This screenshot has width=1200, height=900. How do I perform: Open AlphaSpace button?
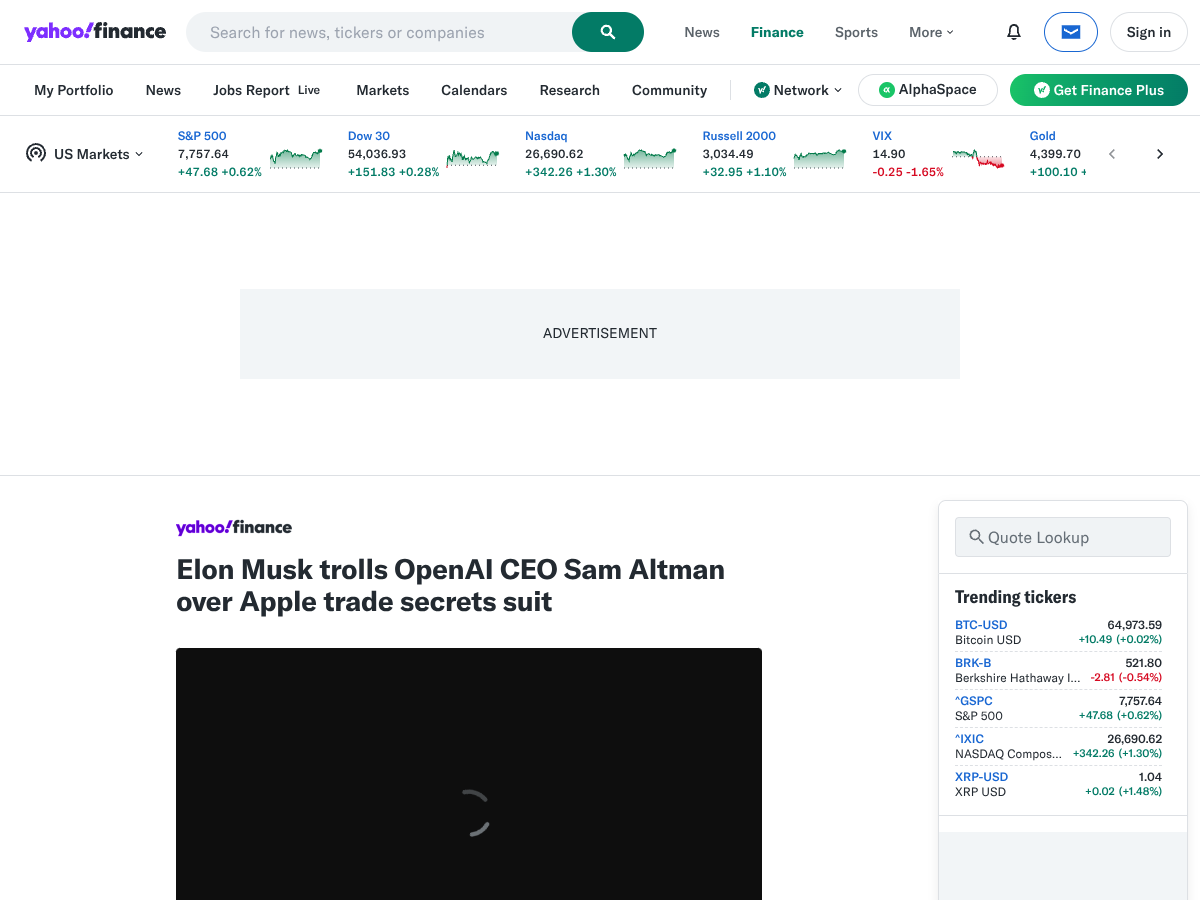coord(928,90)
